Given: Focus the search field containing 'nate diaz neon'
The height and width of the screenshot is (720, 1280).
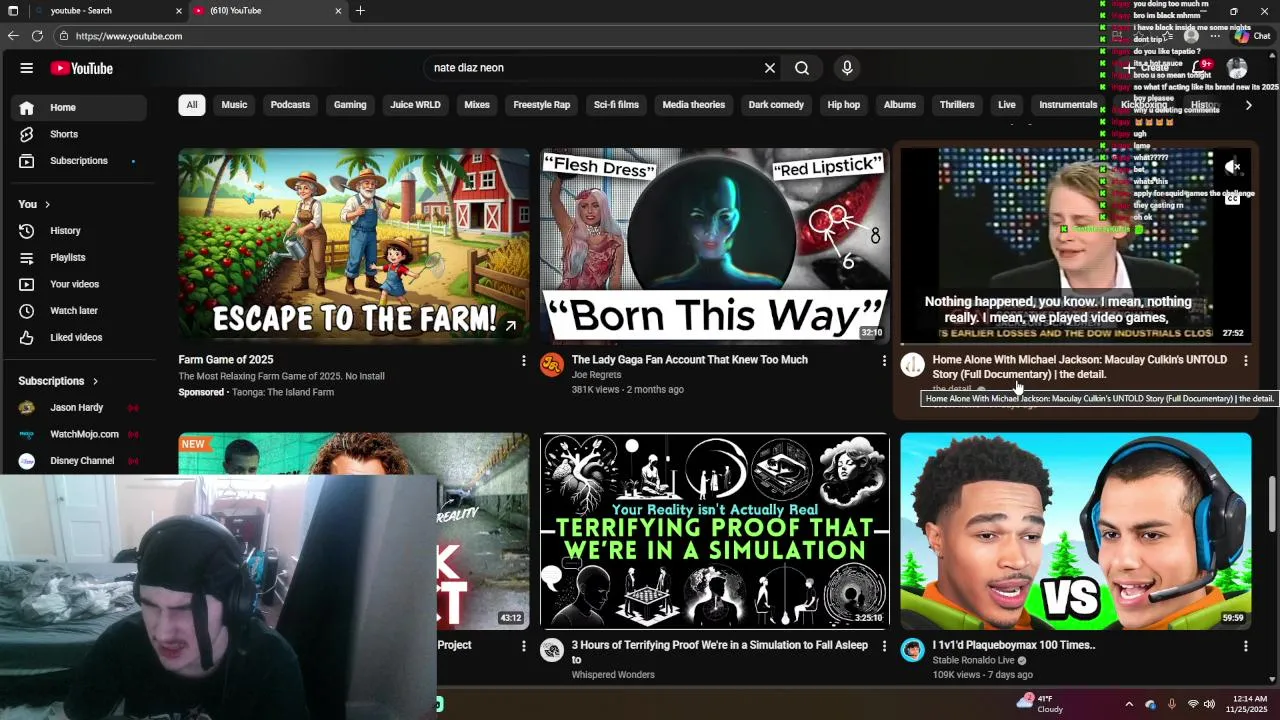Looking at the screenshot, I should click(590, 68).
